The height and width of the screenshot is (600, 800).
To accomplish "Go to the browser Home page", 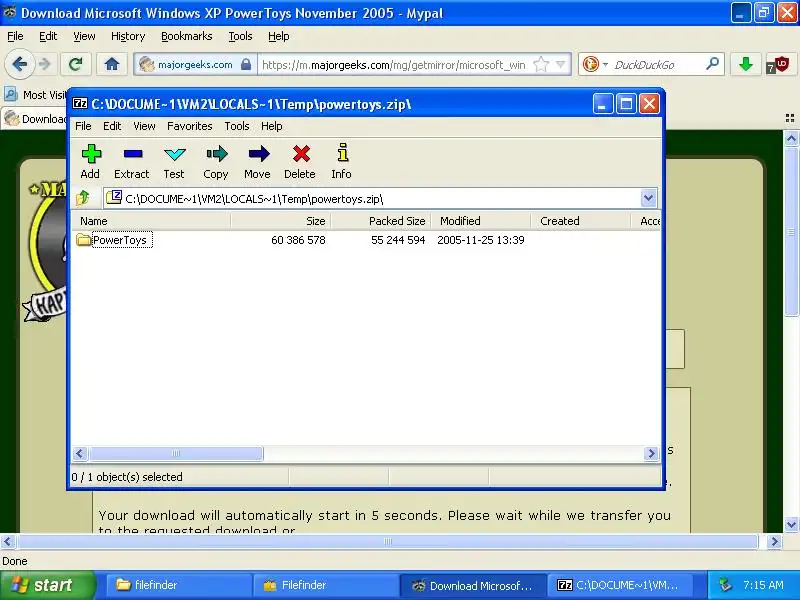I will point(112,64).
